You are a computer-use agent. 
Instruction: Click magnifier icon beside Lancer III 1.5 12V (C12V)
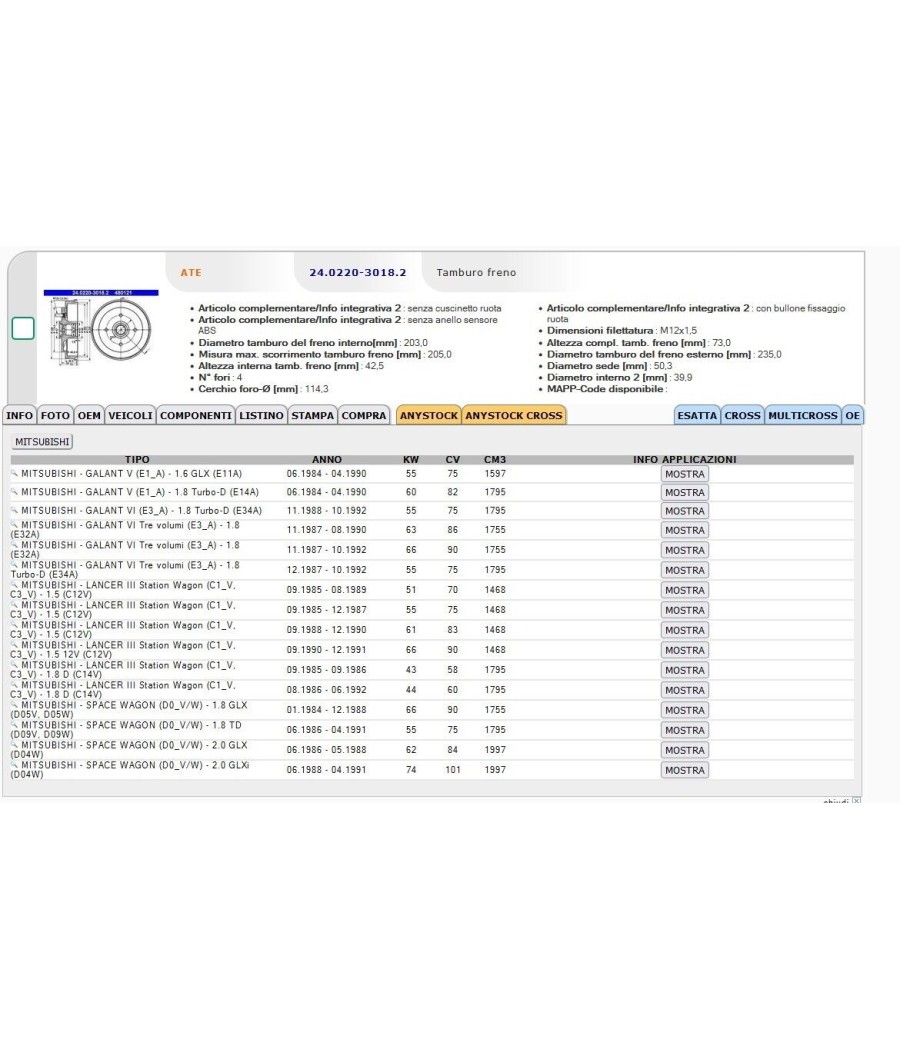click(x=14, y=645)
